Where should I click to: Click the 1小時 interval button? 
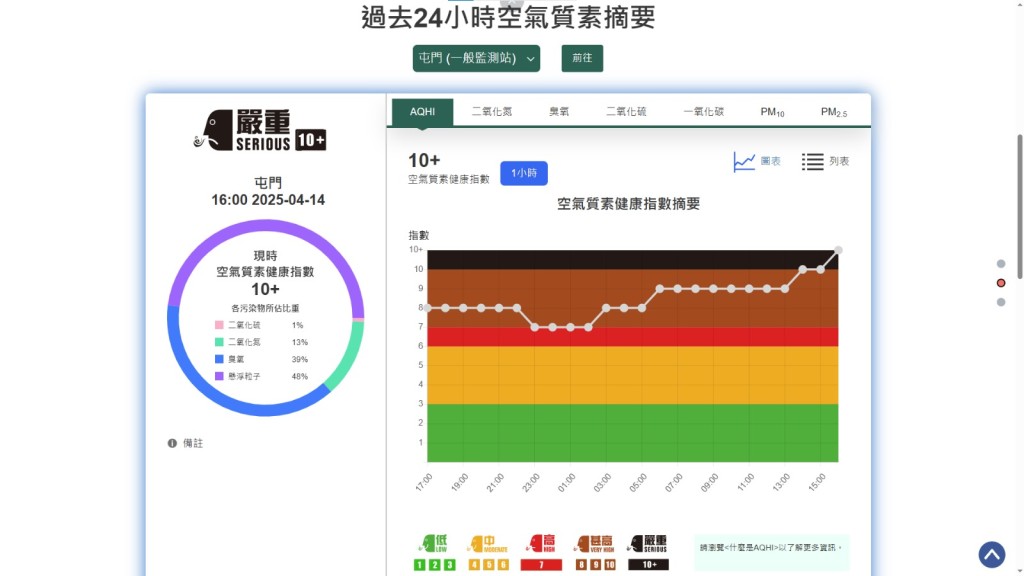coord(524,173)
